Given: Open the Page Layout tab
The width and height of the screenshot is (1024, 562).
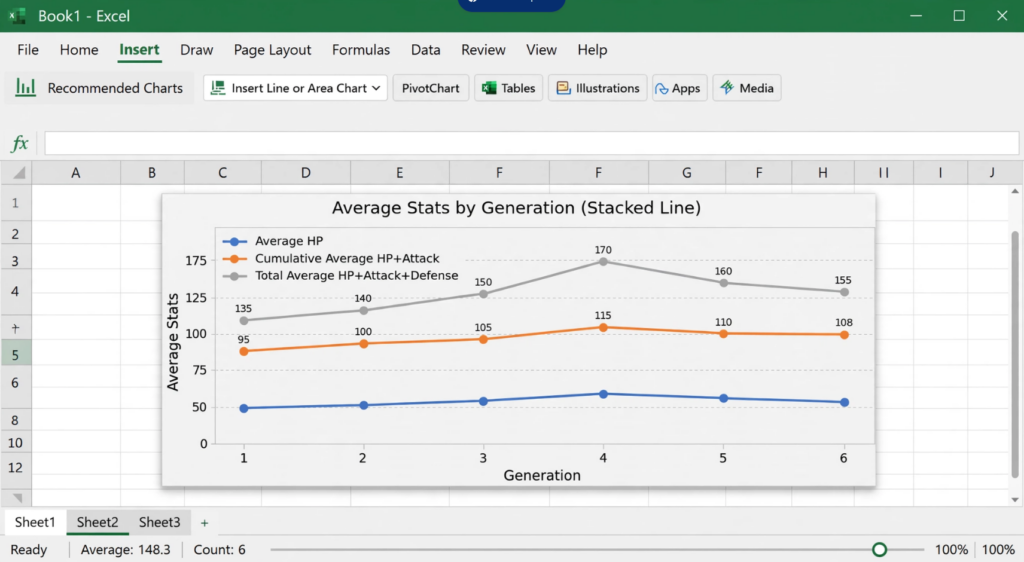Looking at the screenshot, I should 272,50.
